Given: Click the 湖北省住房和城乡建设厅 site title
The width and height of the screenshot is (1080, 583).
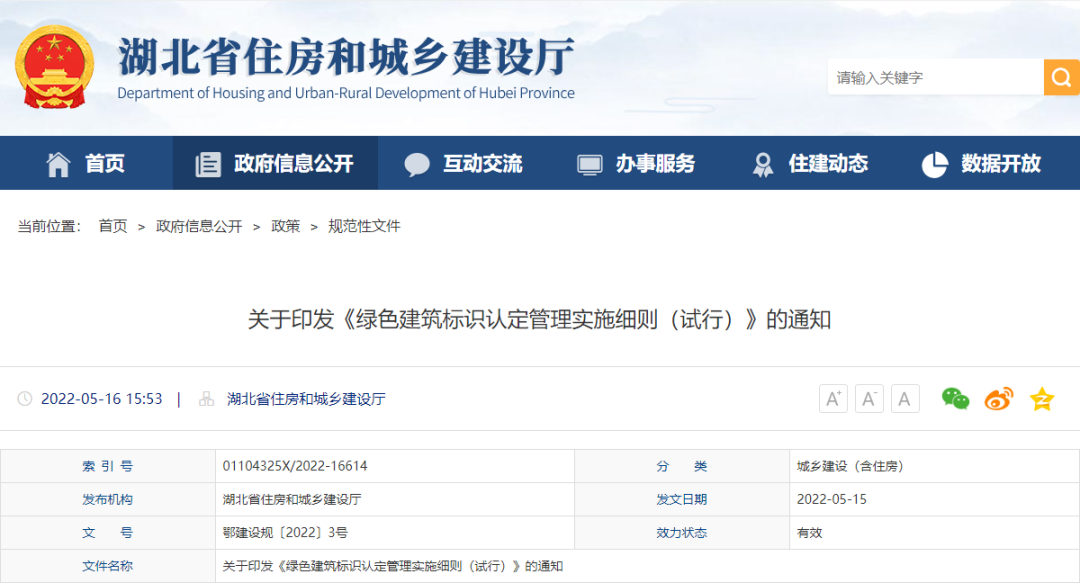Looking at the screenshot, I should pyautogui.click(x=346, y=58).
